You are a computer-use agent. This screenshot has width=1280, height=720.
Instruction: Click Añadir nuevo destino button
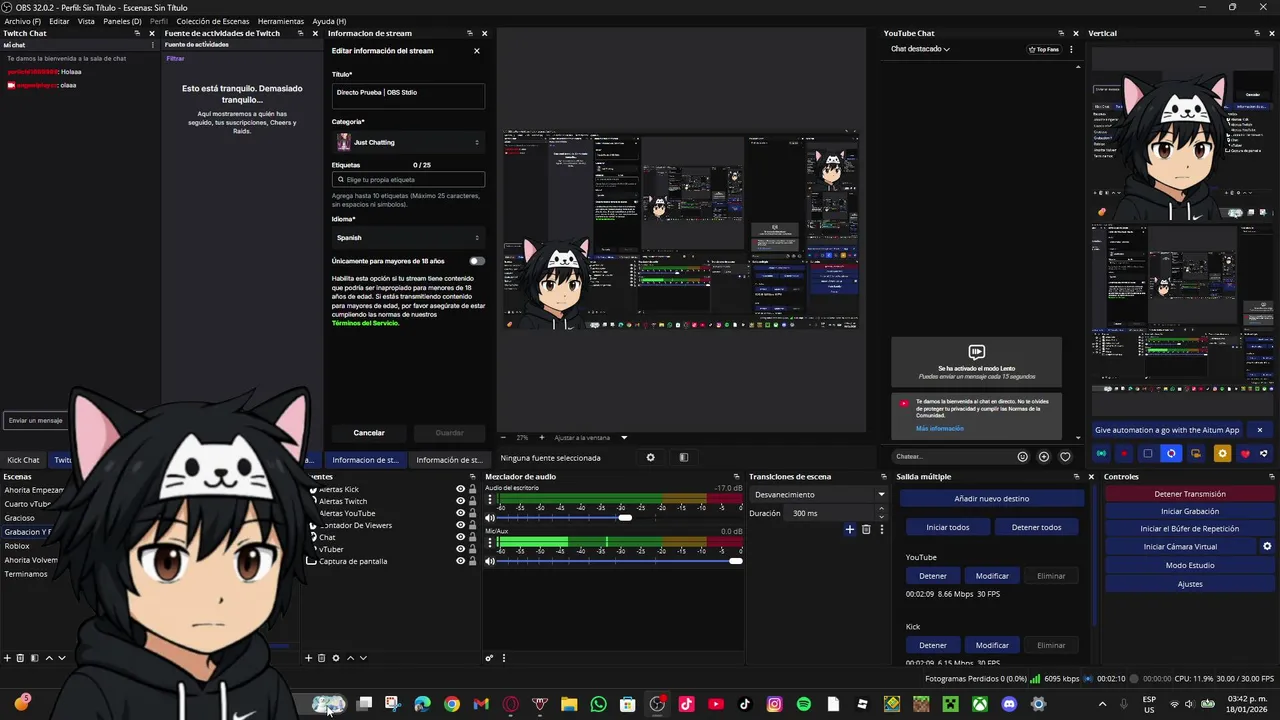992,498
